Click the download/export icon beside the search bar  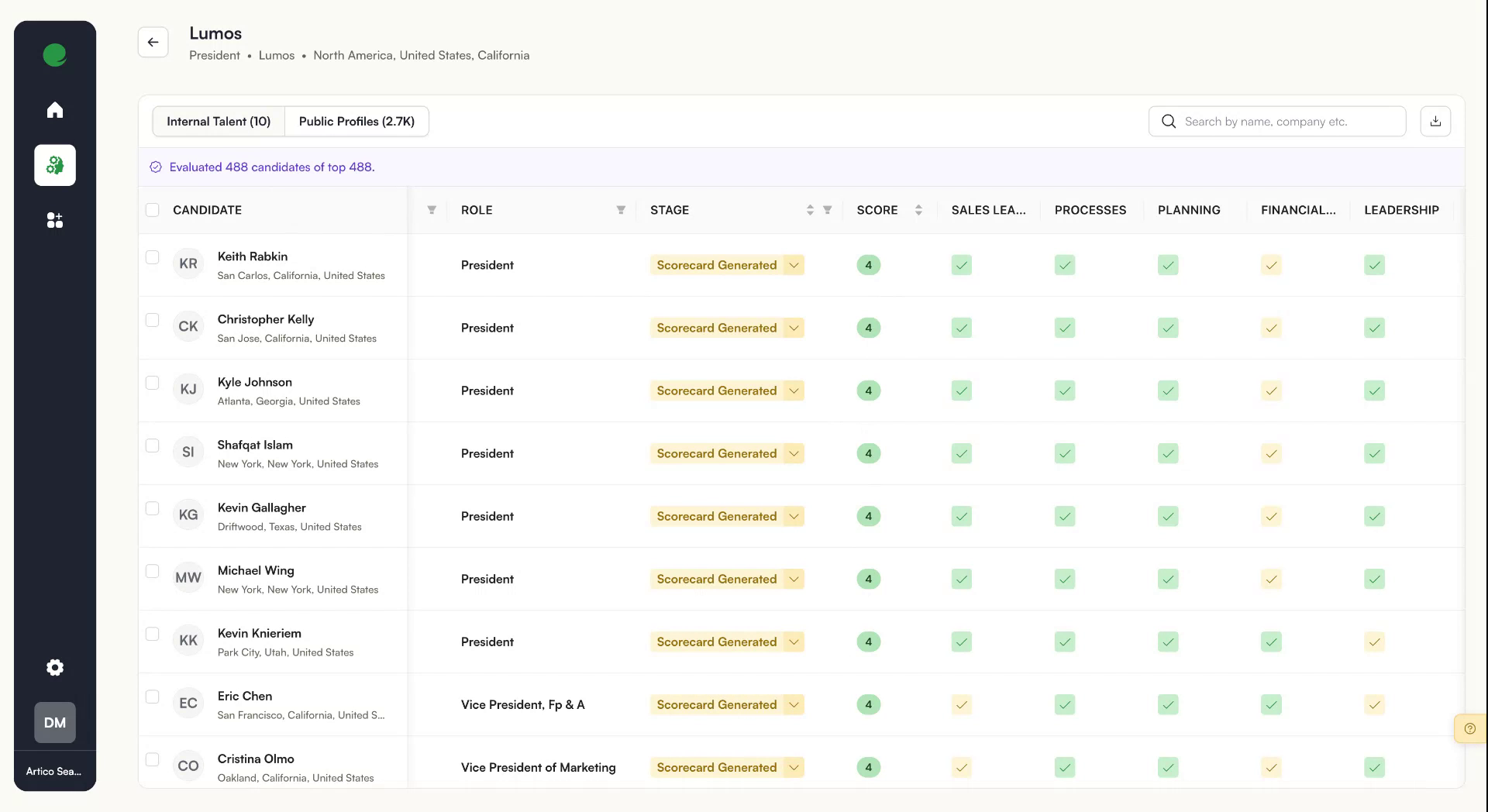[x=1435, y=121]
